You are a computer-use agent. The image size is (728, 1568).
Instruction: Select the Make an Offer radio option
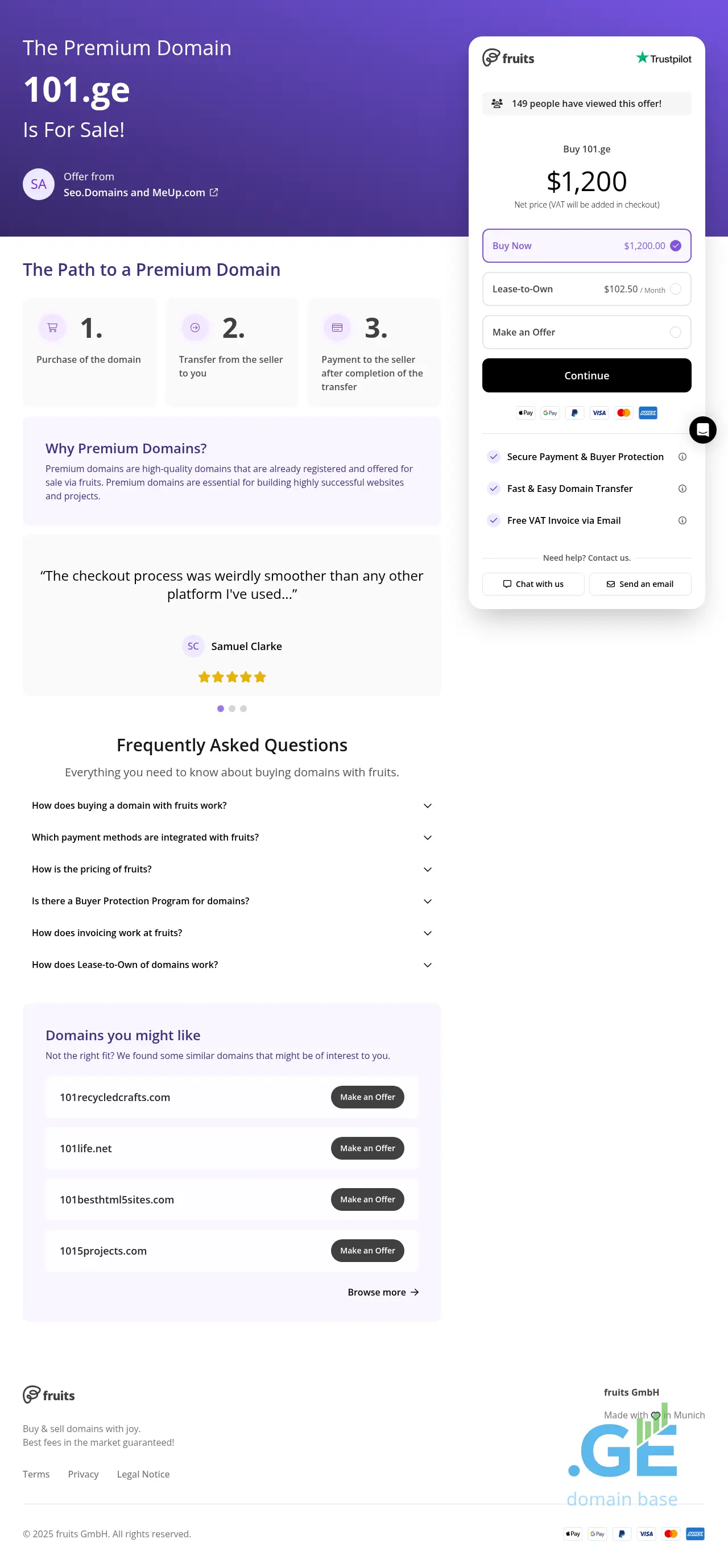pos(675,332)
